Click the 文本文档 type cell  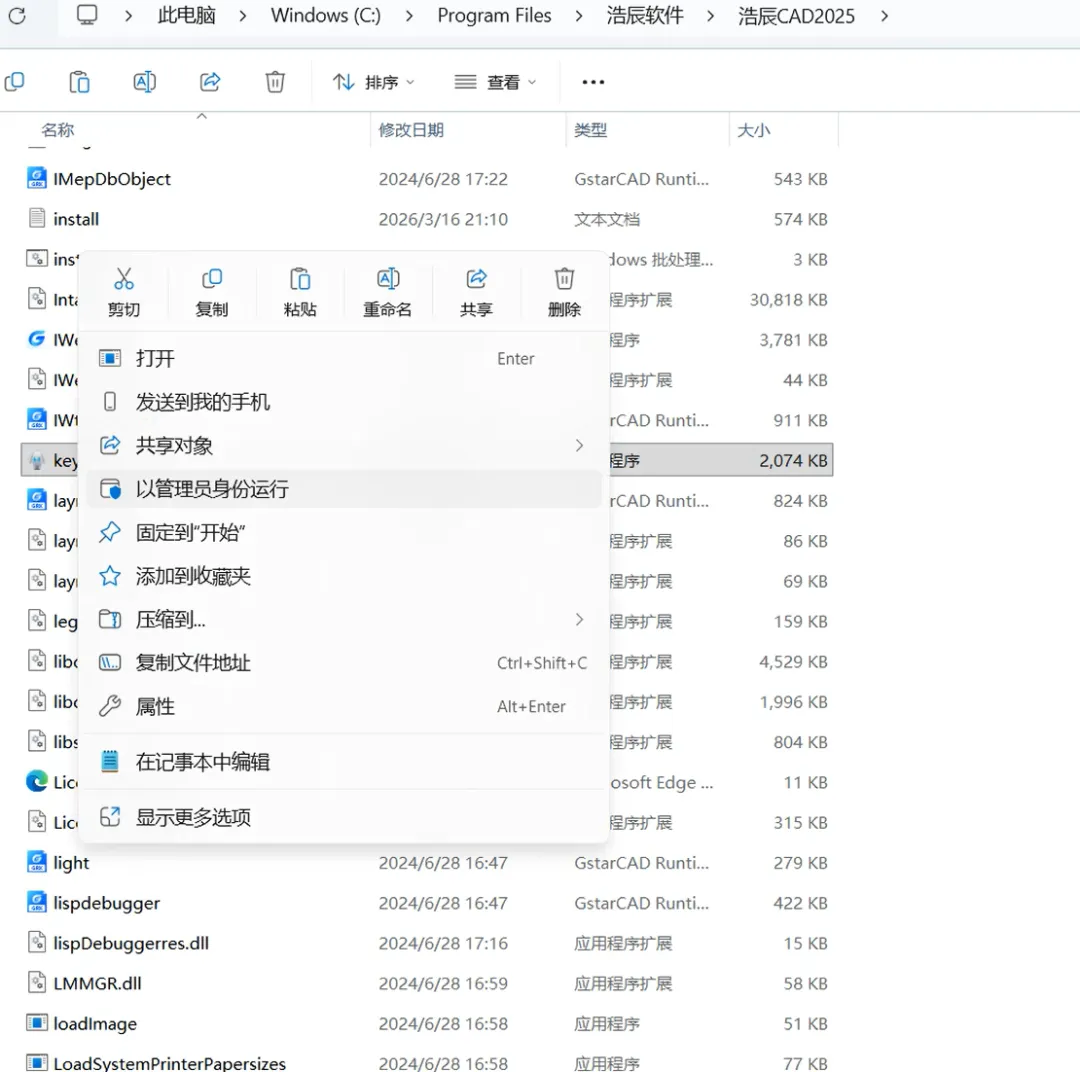607,219
